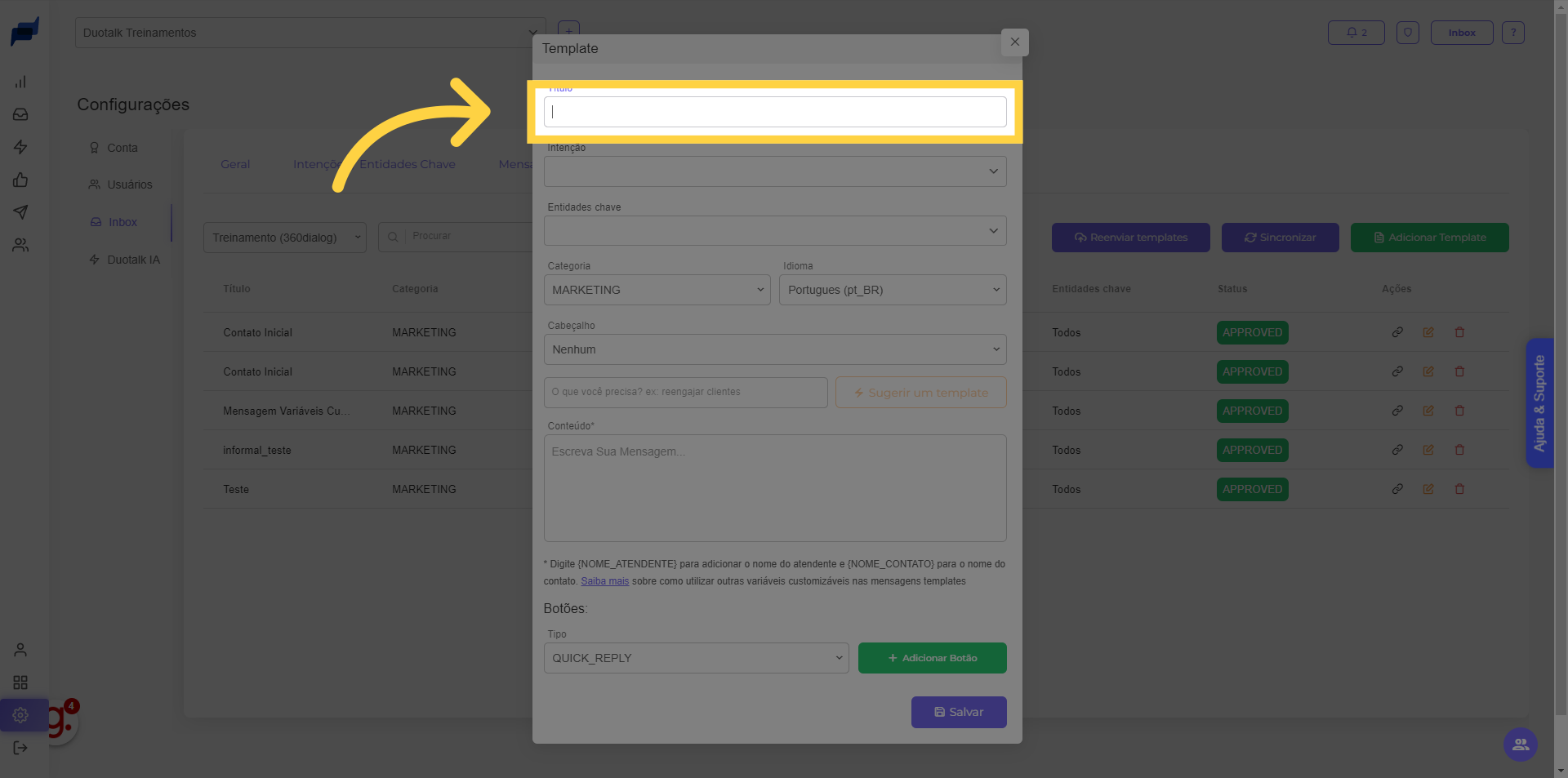Open the Categoria dropdown showing MARKETING
Image resolution: width=1568 pixels, height=778 pixels.
coord(657,290)
